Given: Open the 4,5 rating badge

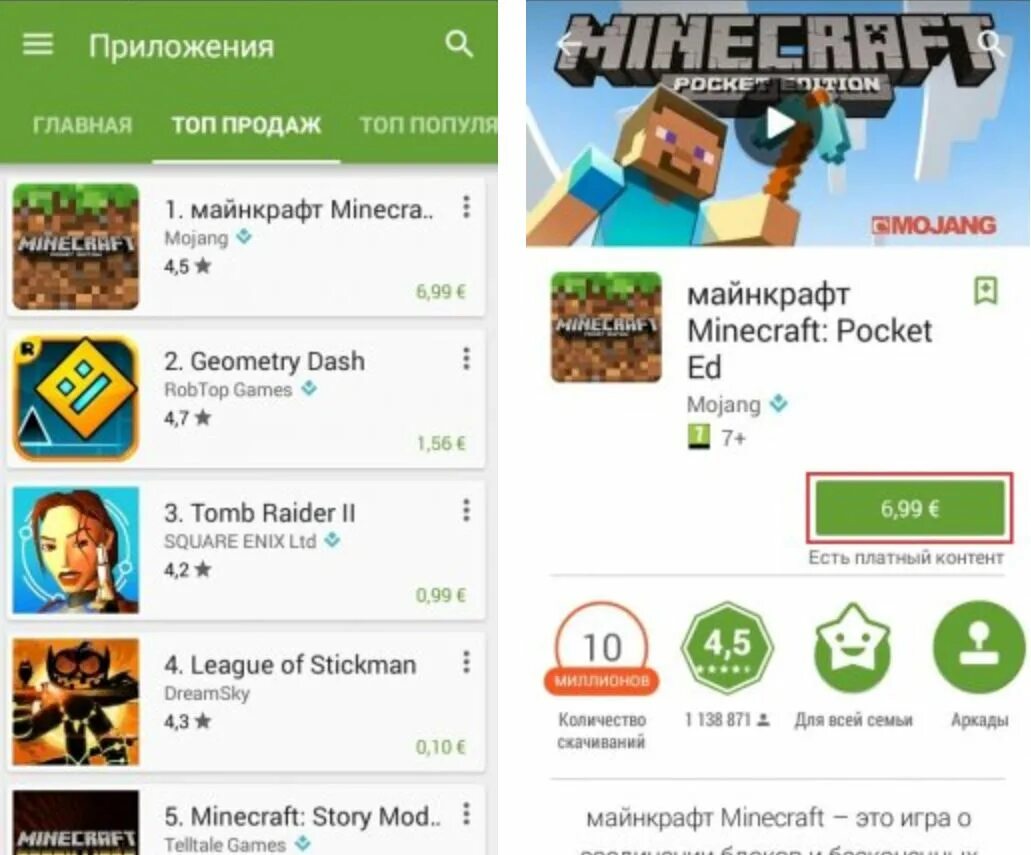Looking at the screenshot, I should 726,646.
